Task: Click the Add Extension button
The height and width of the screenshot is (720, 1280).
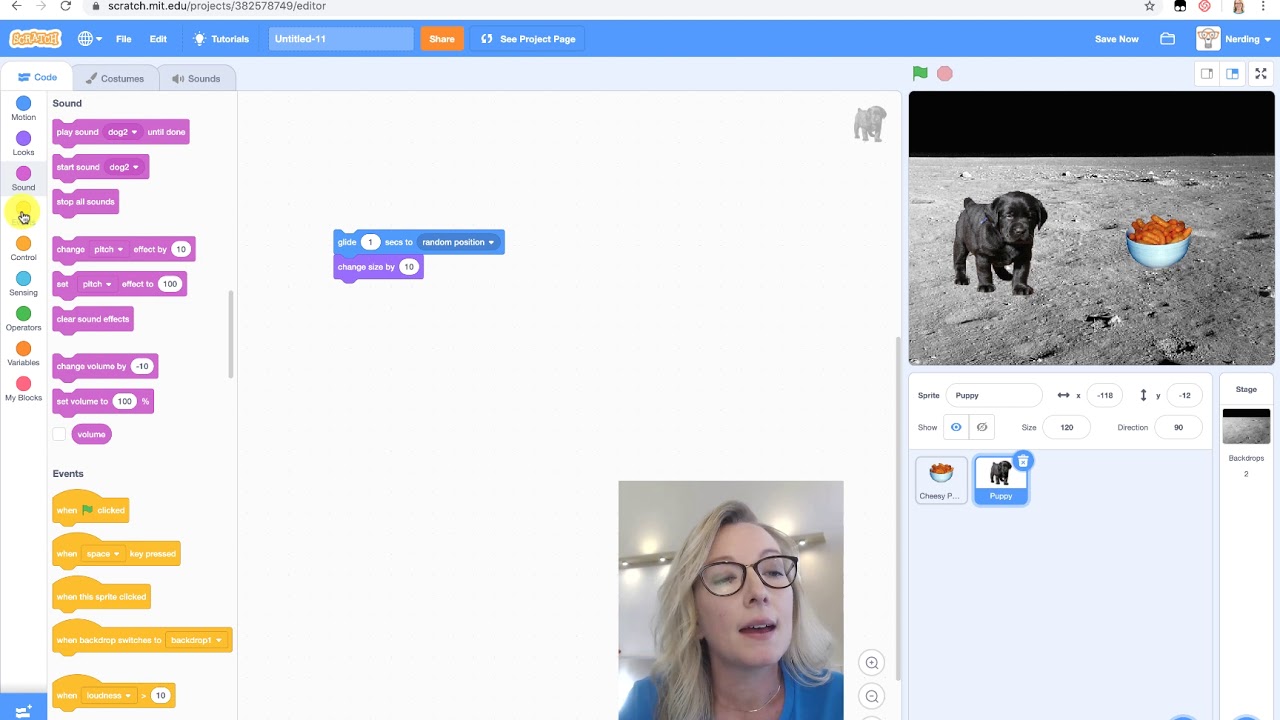Action: point(23,710)
